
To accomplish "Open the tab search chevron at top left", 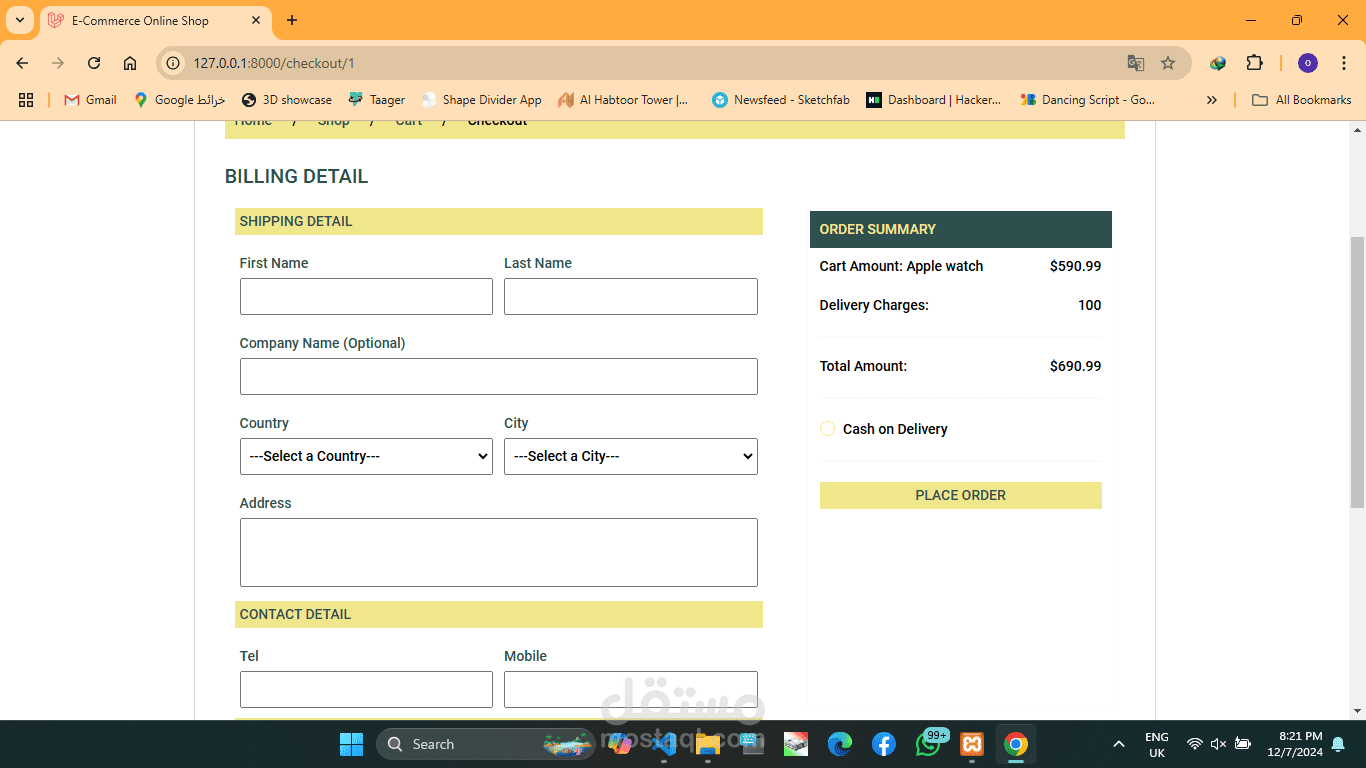I will [20, 20].
